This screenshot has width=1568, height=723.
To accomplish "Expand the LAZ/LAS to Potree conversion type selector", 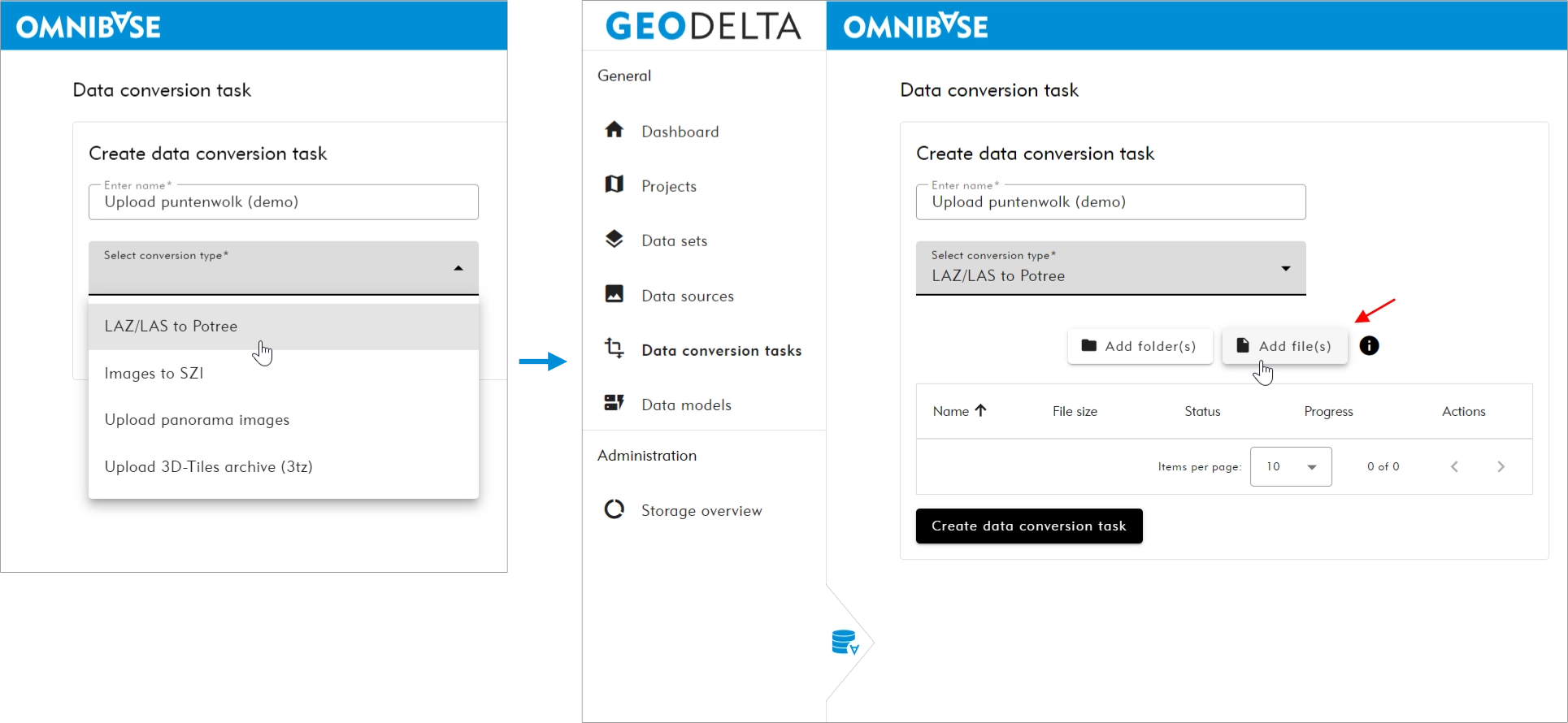I will click(x=1110, y=268).
